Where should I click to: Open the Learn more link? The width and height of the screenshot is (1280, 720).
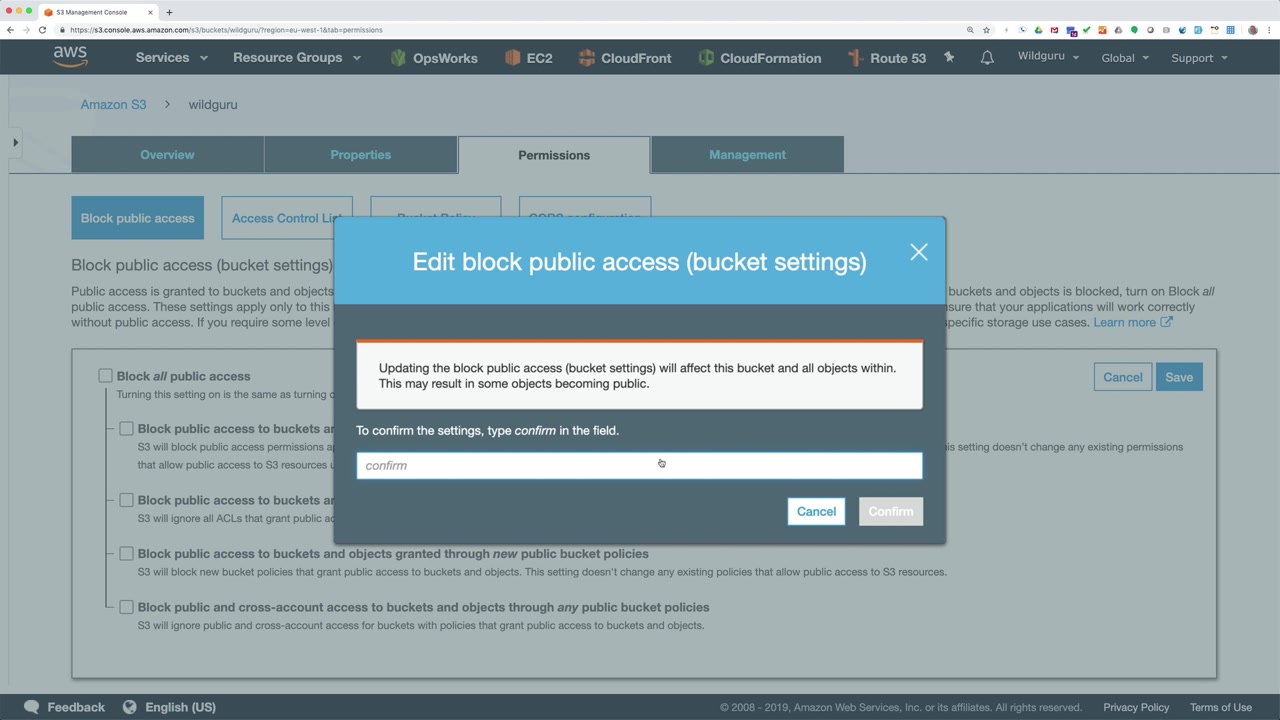pos(1133,322)
